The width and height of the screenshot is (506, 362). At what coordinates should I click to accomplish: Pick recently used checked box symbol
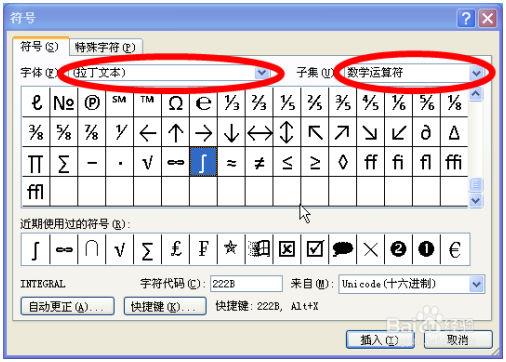[315, 249]
